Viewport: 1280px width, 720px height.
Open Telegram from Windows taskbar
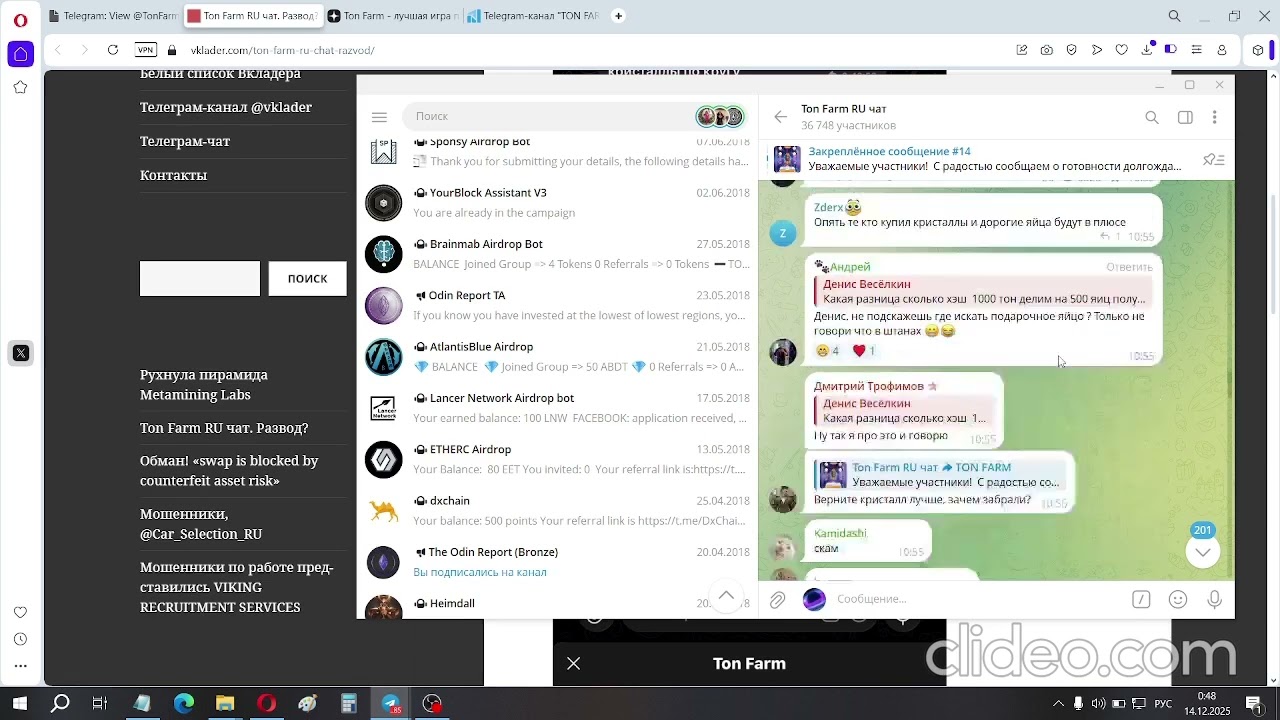tap(391, 704)
